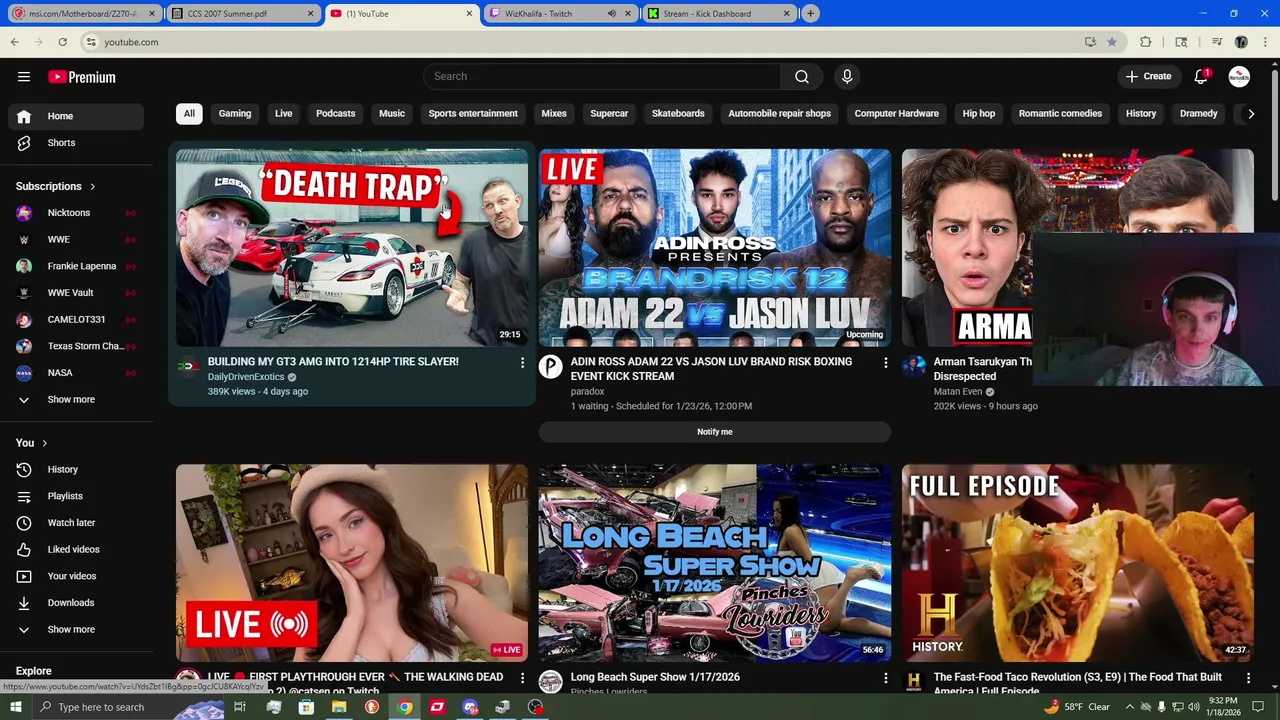Viewport: 1280px width, 720px height.
Task: Open Downloads in the sidebar
Action: point(76,603)
